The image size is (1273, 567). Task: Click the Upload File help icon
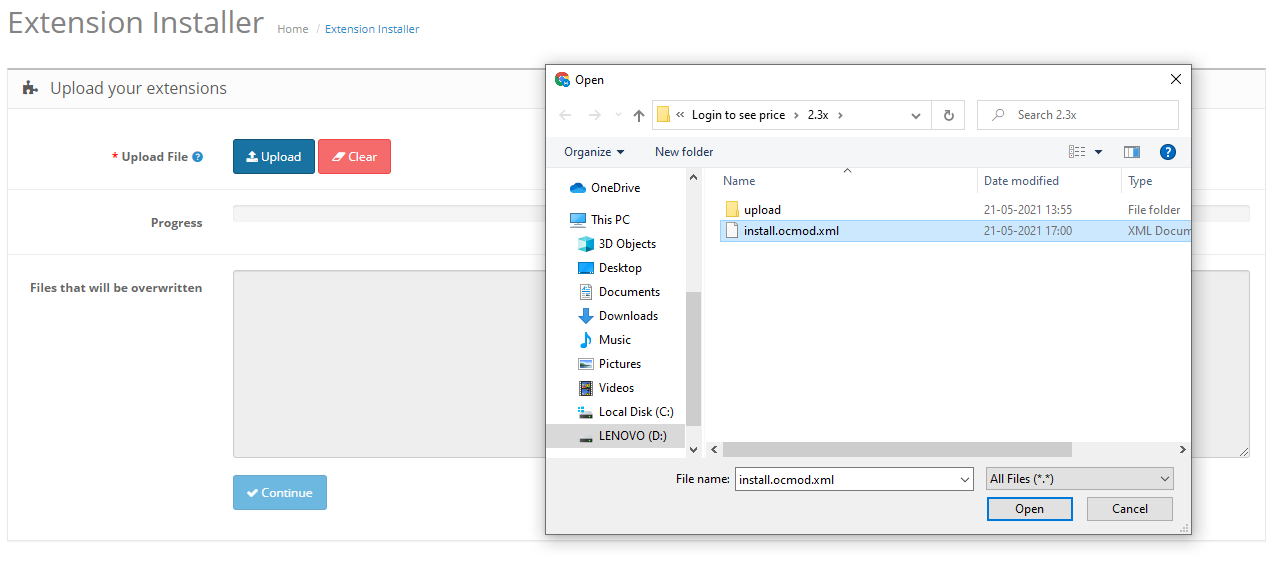[x=198, y=157]
